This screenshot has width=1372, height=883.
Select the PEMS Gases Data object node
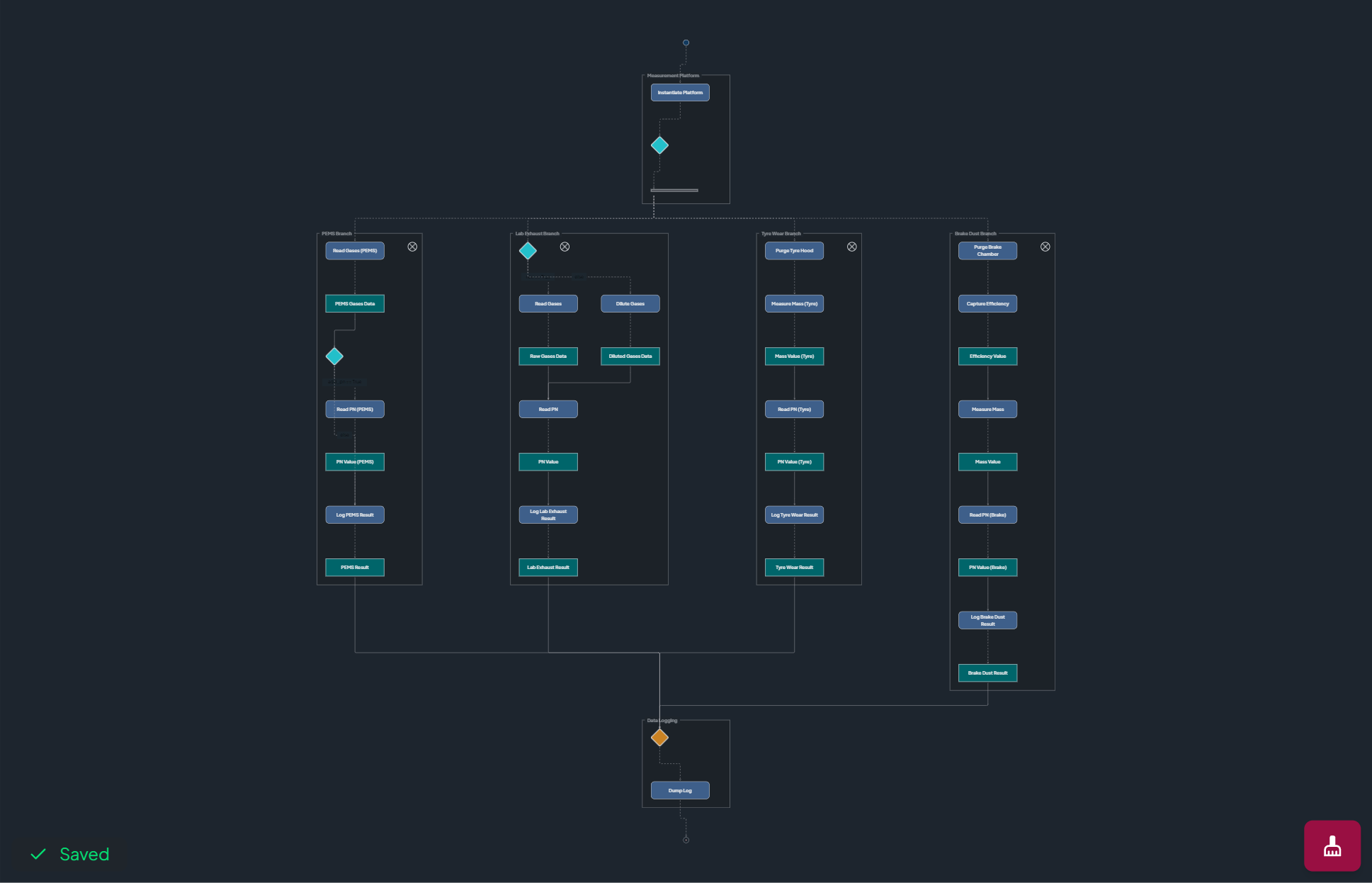point(355,303)
